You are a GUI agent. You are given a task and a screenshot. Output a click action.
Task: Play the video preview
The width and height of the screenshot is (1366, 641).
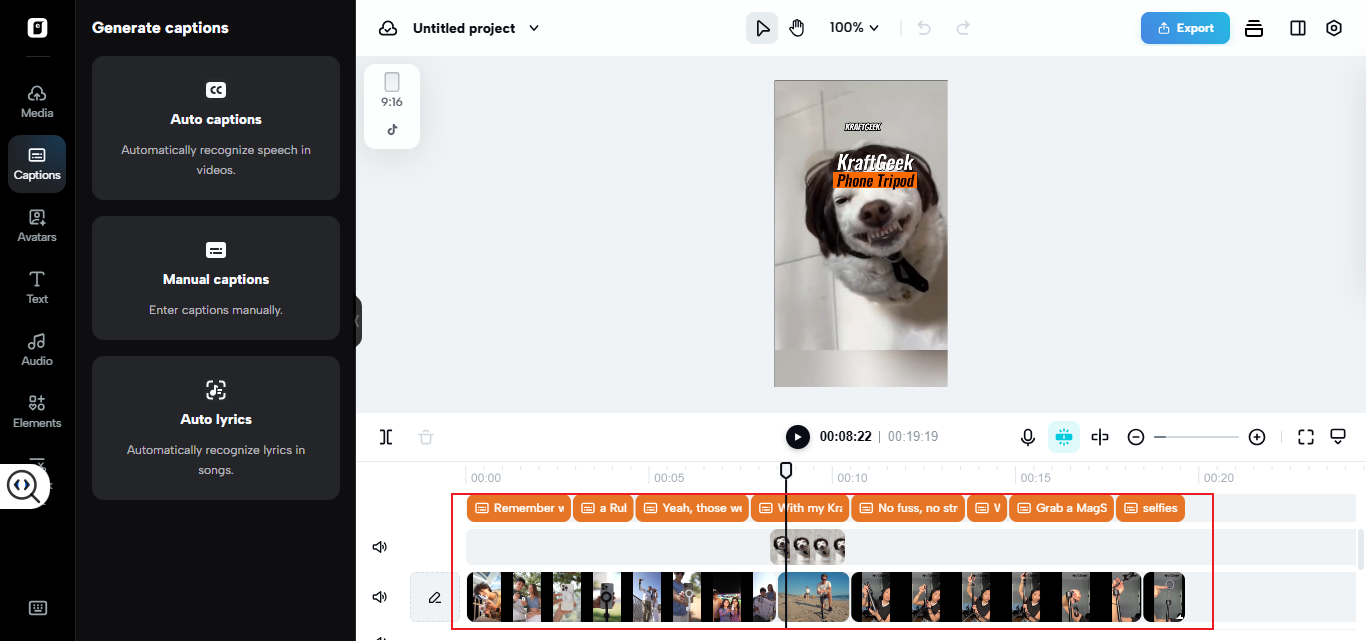pos(797,437)
